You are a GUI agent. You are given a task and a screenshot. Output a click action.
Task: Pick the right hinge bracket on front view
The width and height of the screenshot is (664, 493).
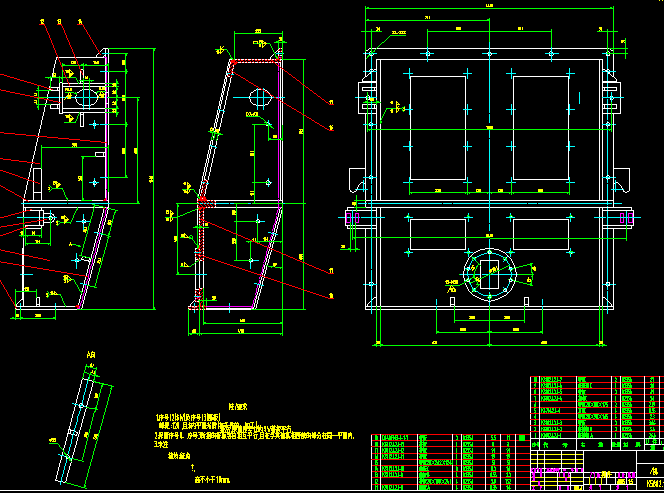(x=612, y=98)
